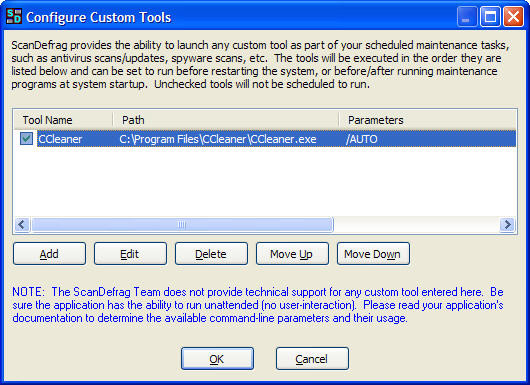530x385 pixels.
Task: Select the CCleaner tool name
Action: (x=60, y=139)
